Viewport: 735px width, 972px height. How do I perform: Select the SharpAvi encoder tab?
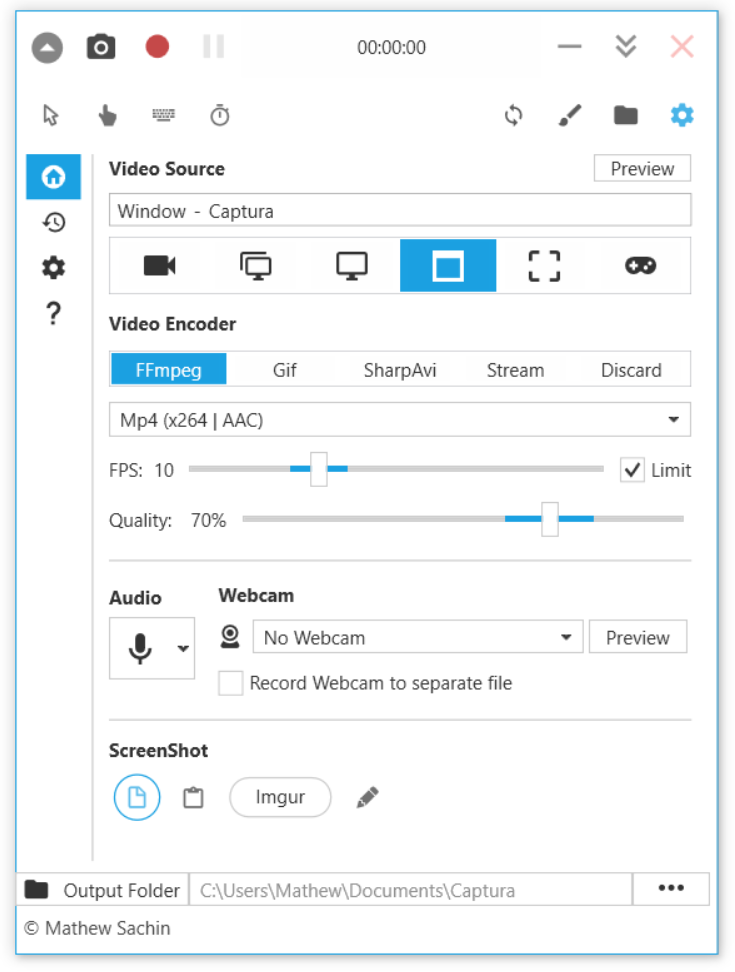coord(400,370)
